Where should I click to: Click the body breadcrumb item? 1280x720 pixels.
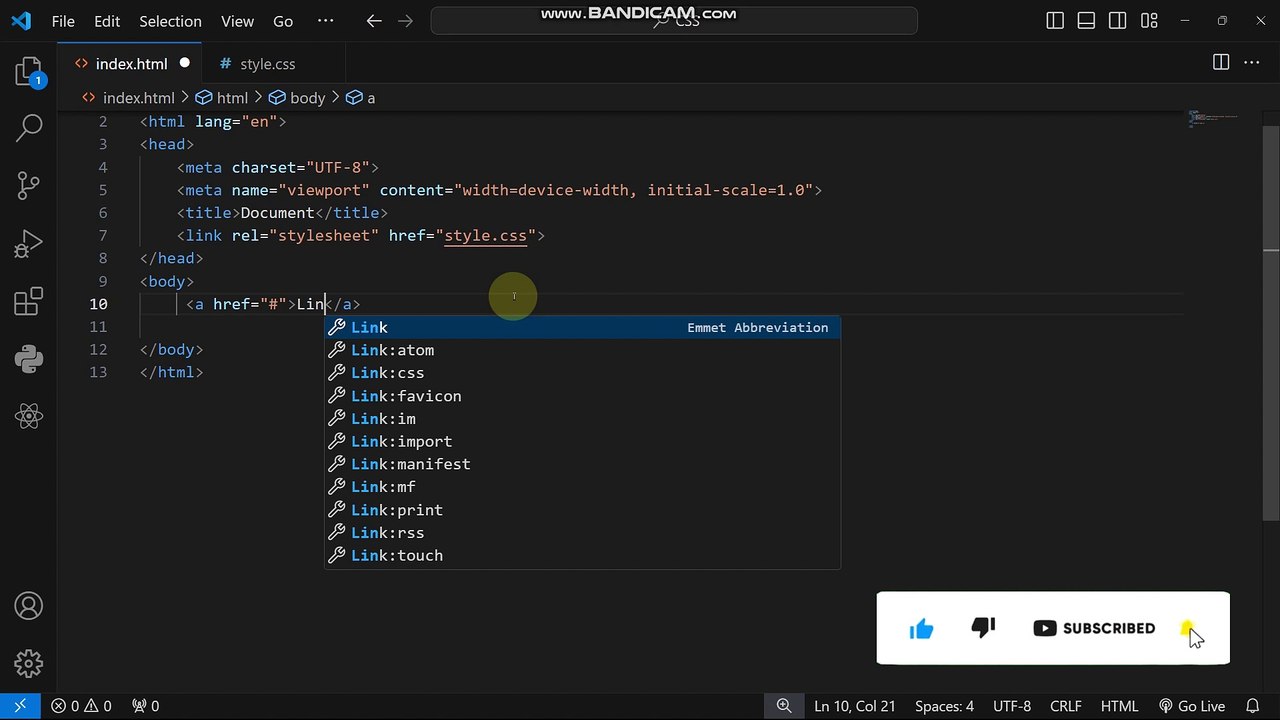point(307,98)
